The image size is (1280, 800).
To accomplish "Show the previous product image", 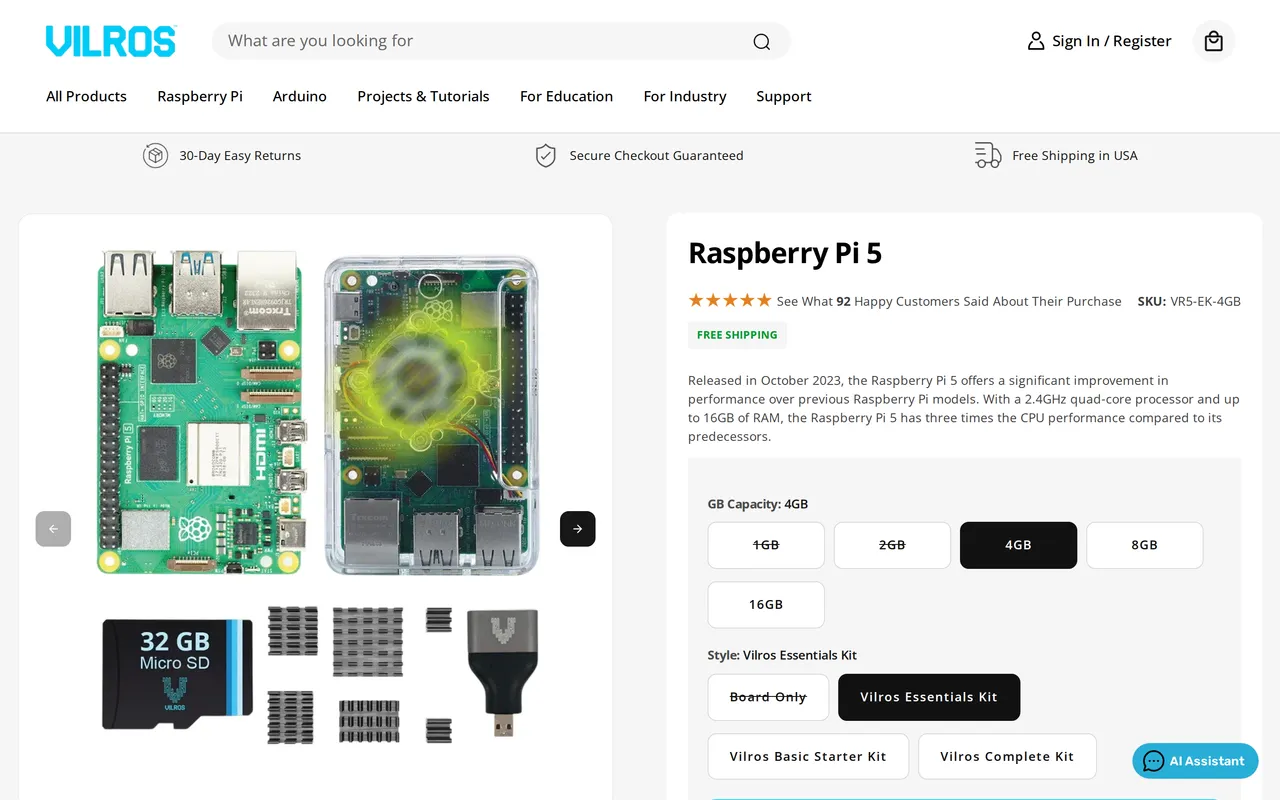I will point(53,529).
